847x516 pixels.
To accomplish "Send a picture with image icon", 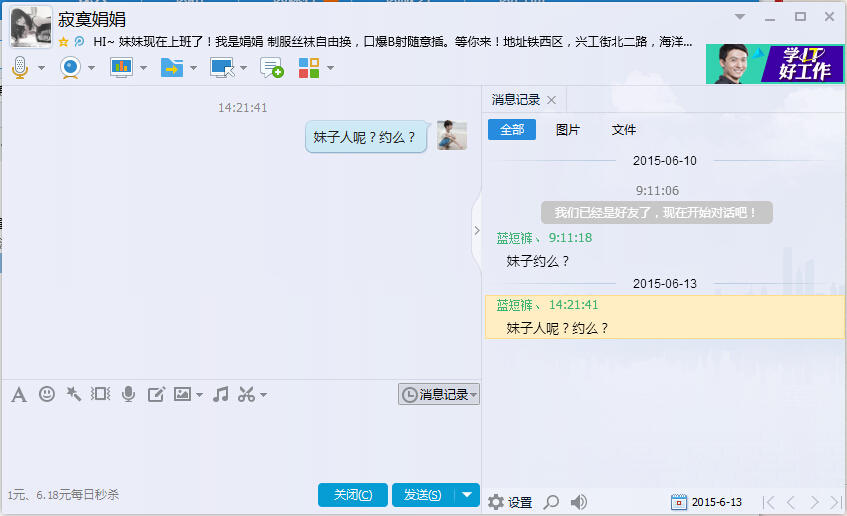I will 182,394.
